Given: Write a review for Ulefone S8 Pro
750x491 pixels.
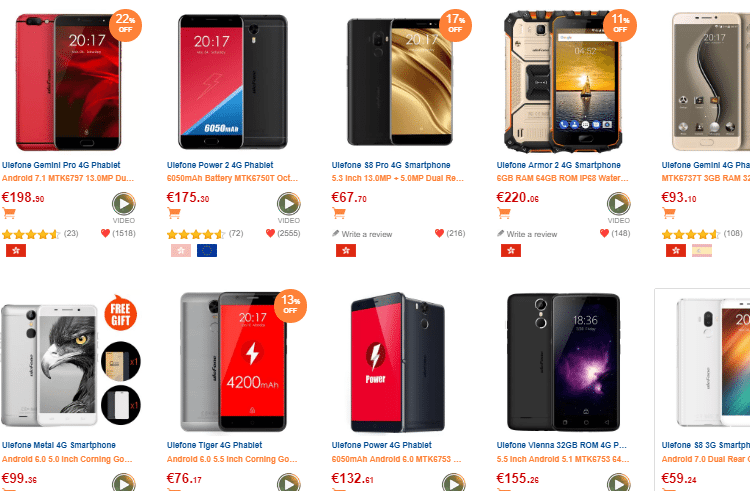Looking at the screenshot, I should click(x=362, y=234).
